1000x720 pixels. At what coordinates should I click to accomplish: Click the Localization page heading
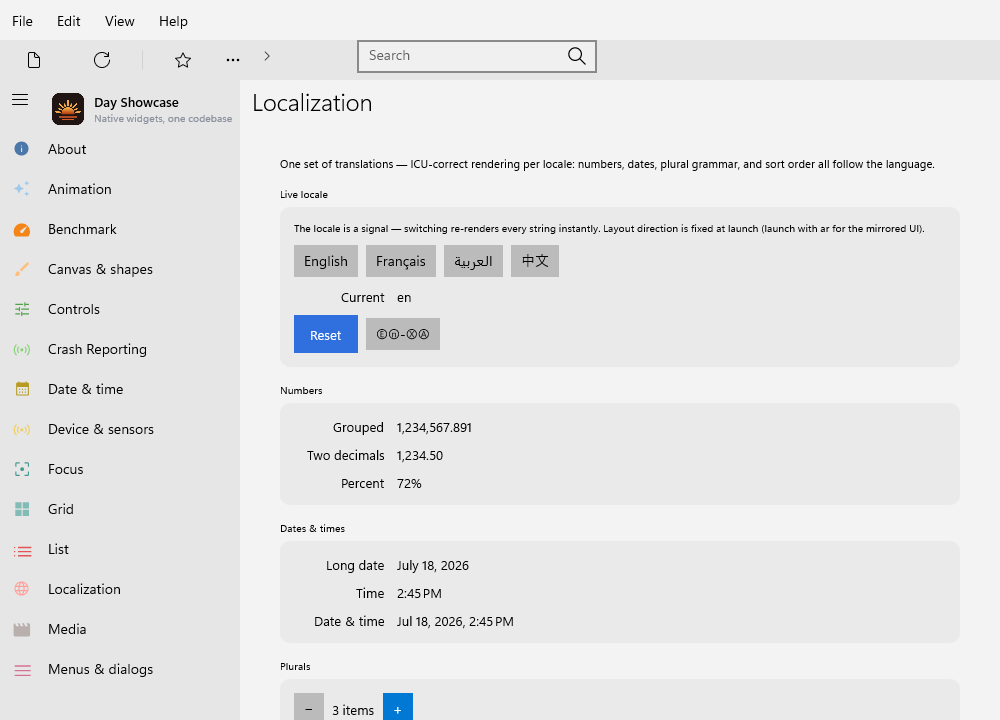click(x=312, y=103)
